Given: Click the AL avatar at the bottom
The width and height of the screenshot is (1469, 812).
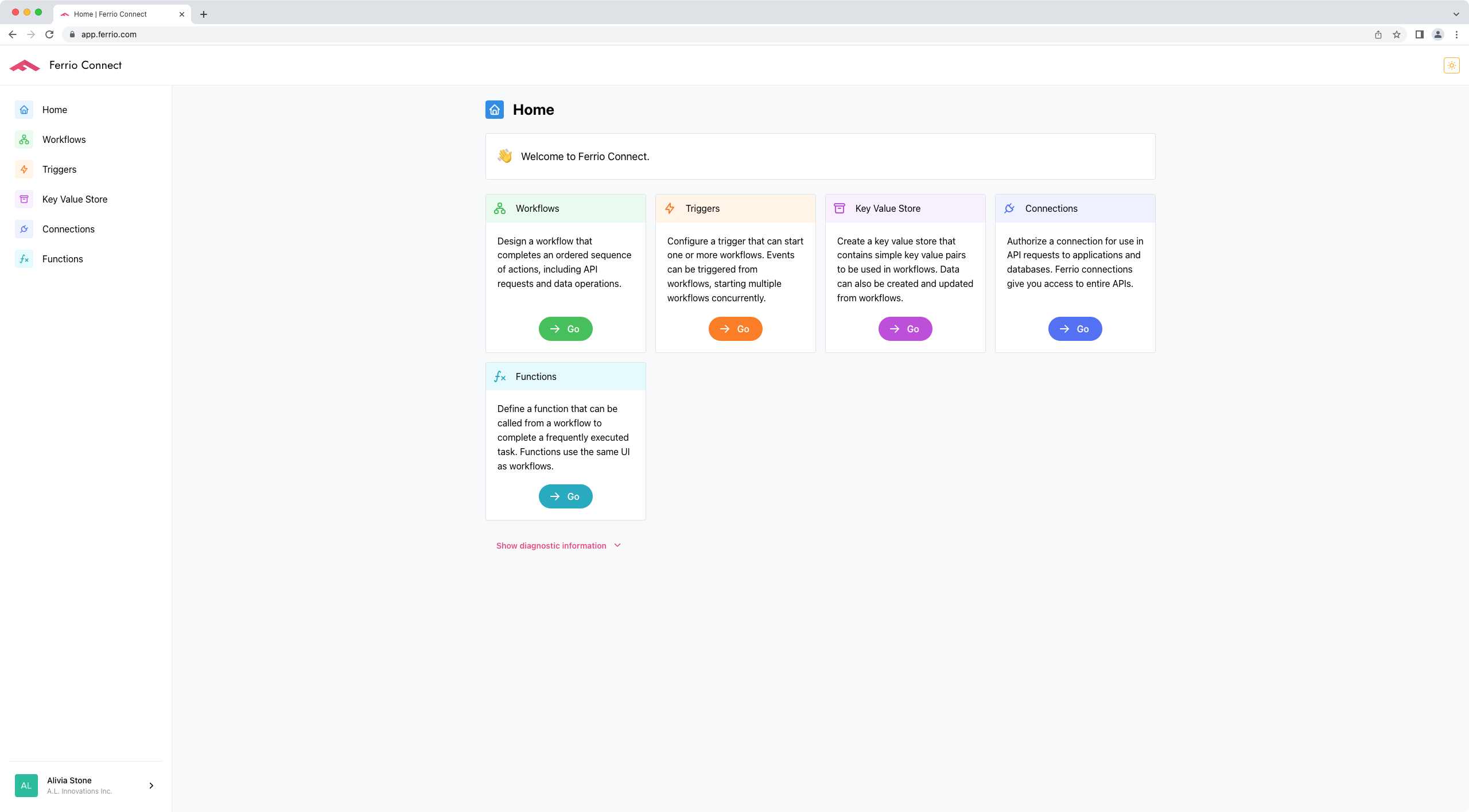Looking at the screenshot, I should click(26, 785).
